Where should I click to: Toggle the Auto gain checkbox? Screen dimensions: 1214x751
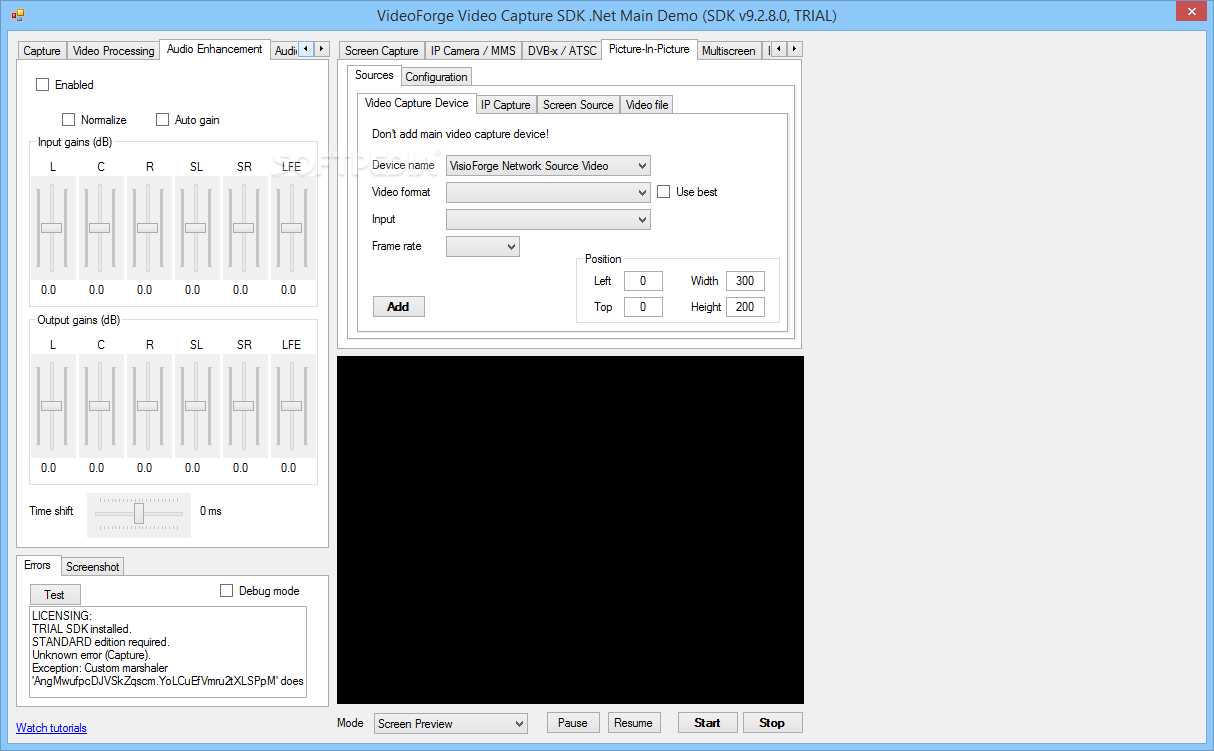tap(163, 120)
